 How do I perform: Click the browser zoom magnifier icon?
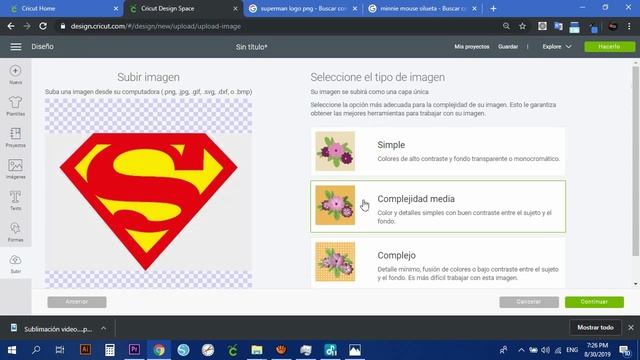click(x=506, y=26)
